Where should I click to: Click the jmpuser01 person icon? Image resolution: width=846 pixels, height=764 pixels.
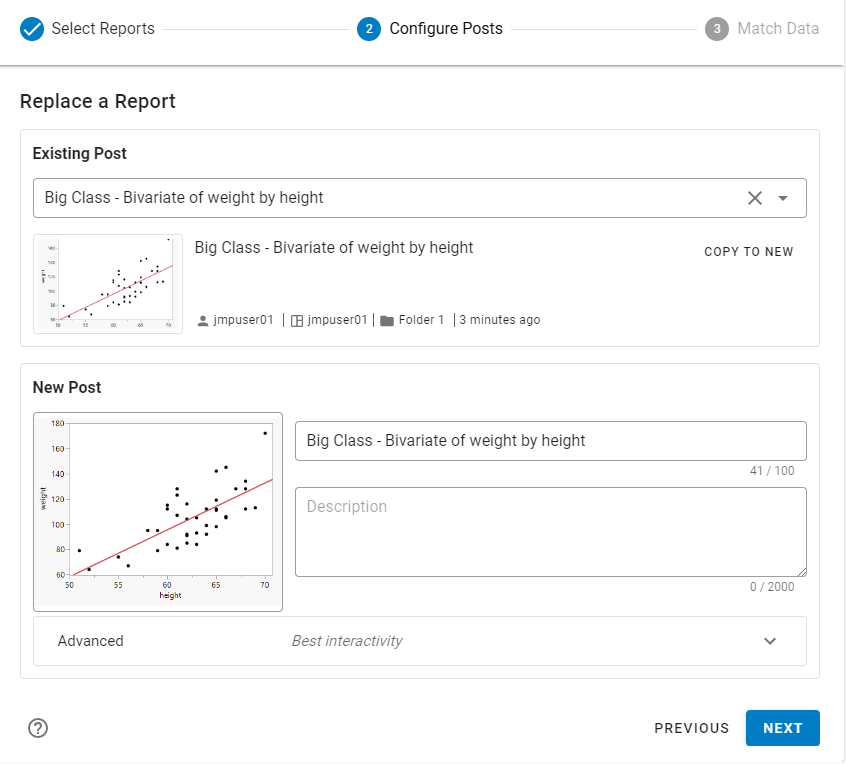pos(203,321)
